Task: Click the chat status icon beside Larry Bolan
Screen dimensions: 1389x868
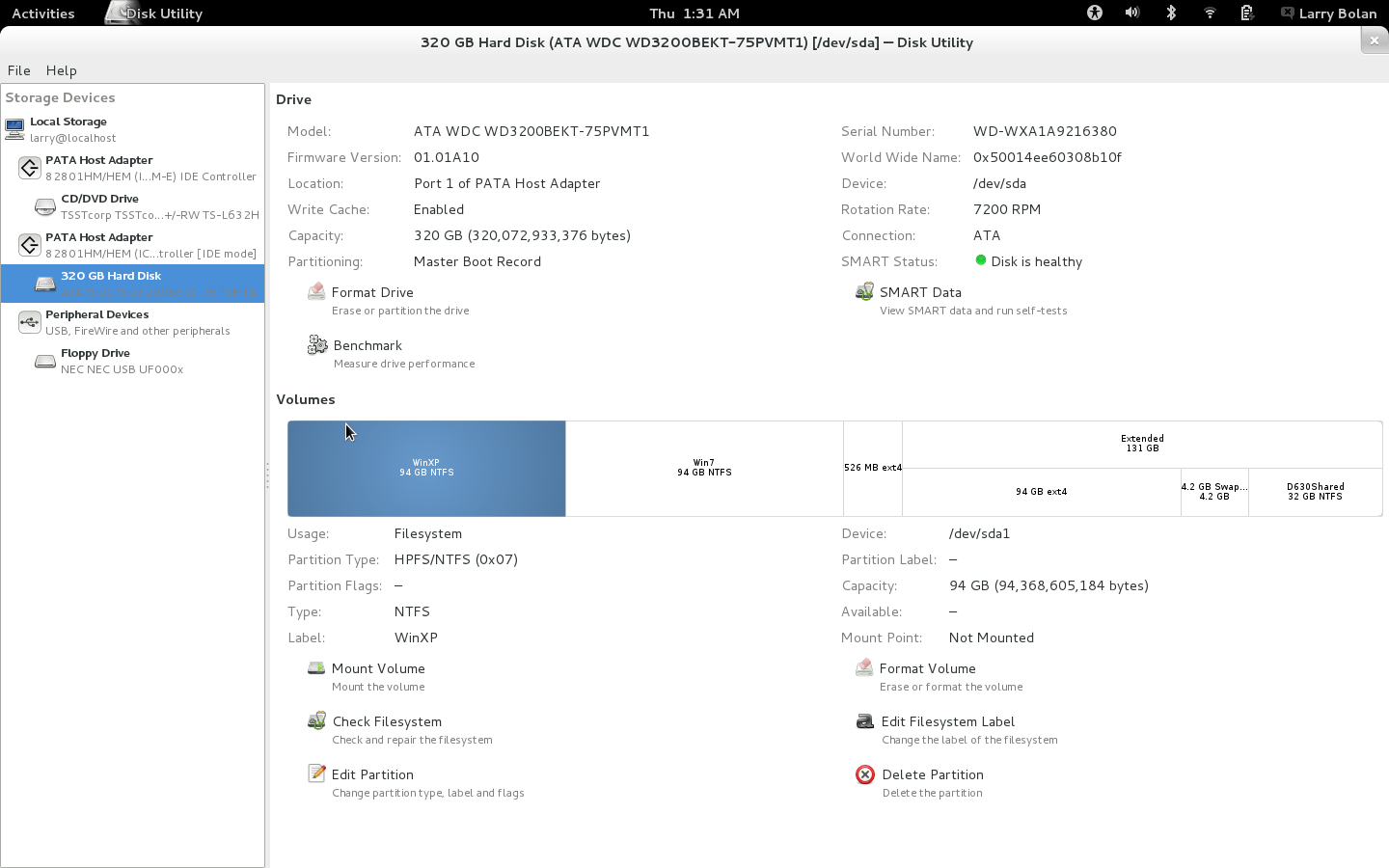Action: [x=1288, y=13]
